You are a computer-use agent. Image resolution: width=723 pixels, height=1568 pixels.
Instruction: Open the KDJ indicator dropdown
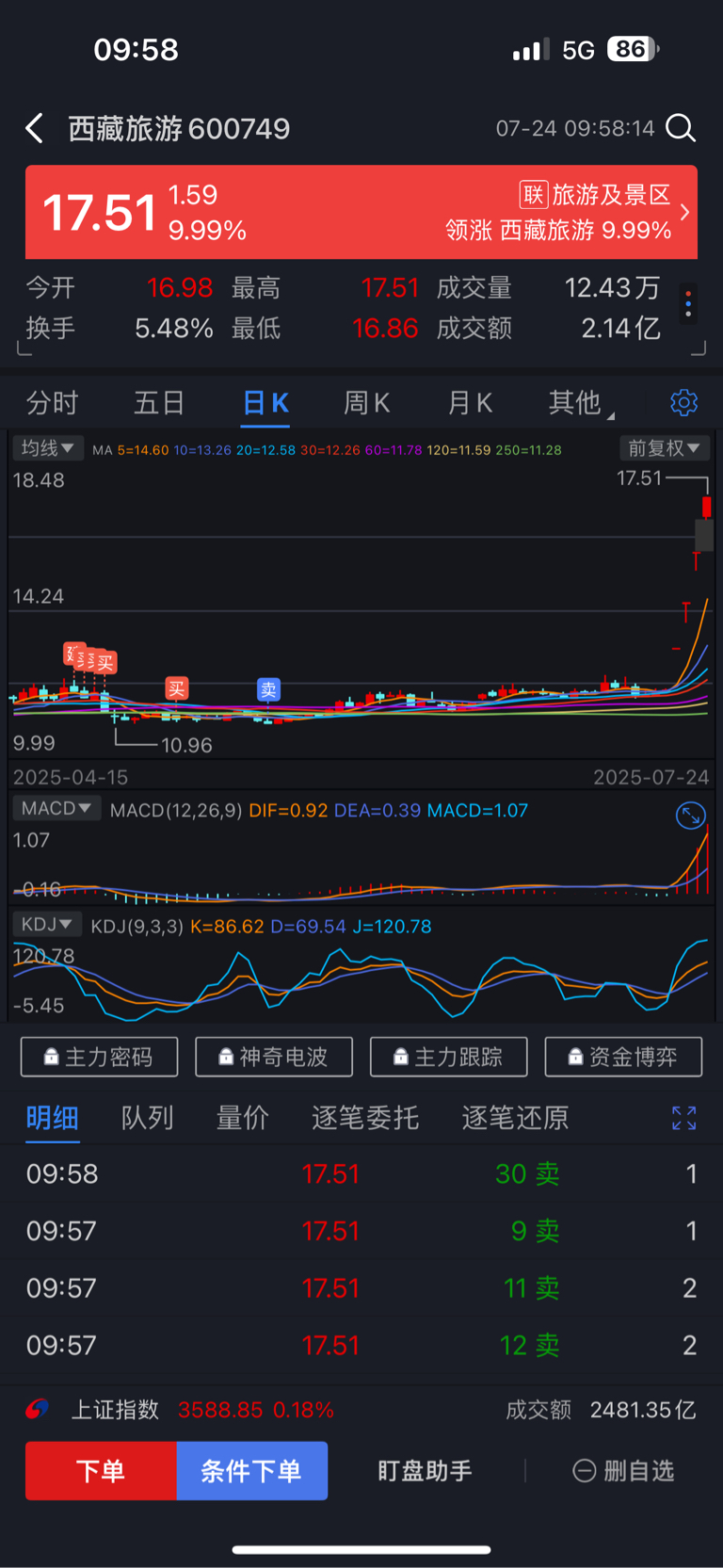point(48,924)
